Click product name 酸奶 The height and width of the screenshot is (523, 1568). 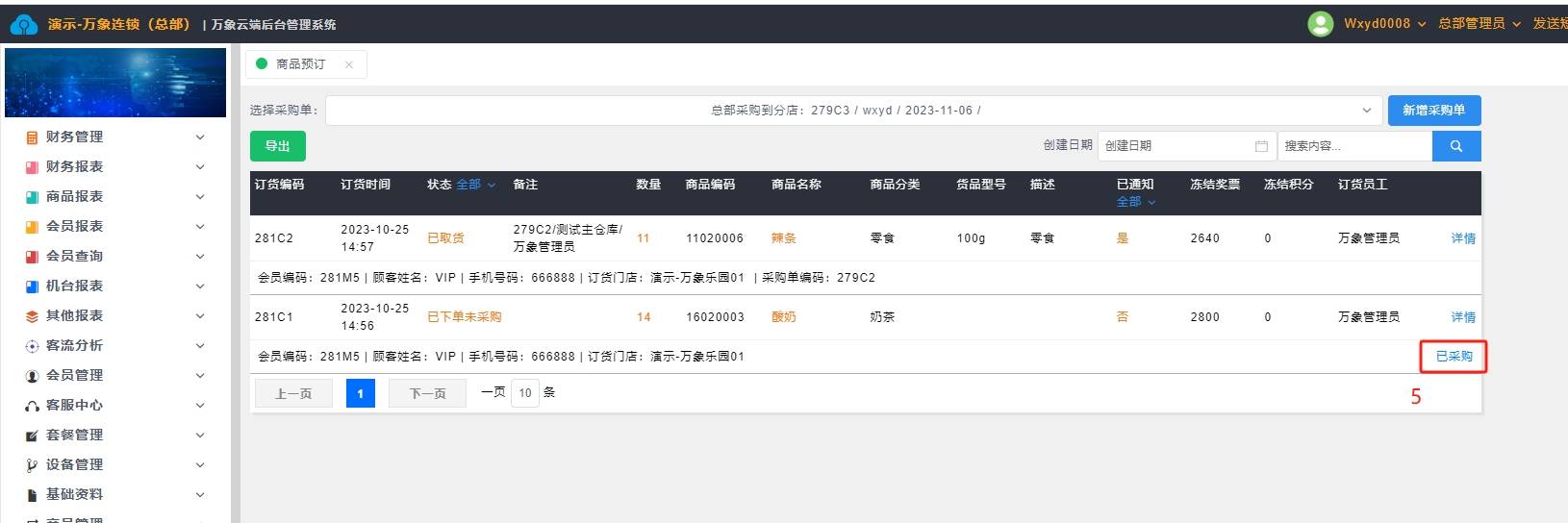click(783, 317)
